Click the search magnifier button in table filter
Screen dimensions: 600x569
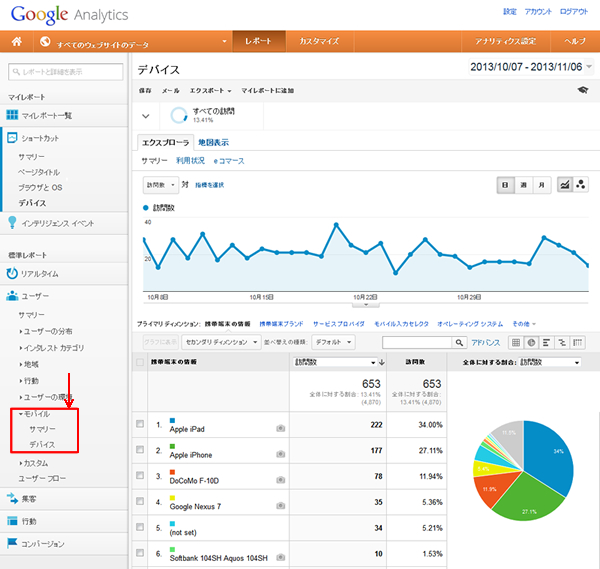(459, 342)
